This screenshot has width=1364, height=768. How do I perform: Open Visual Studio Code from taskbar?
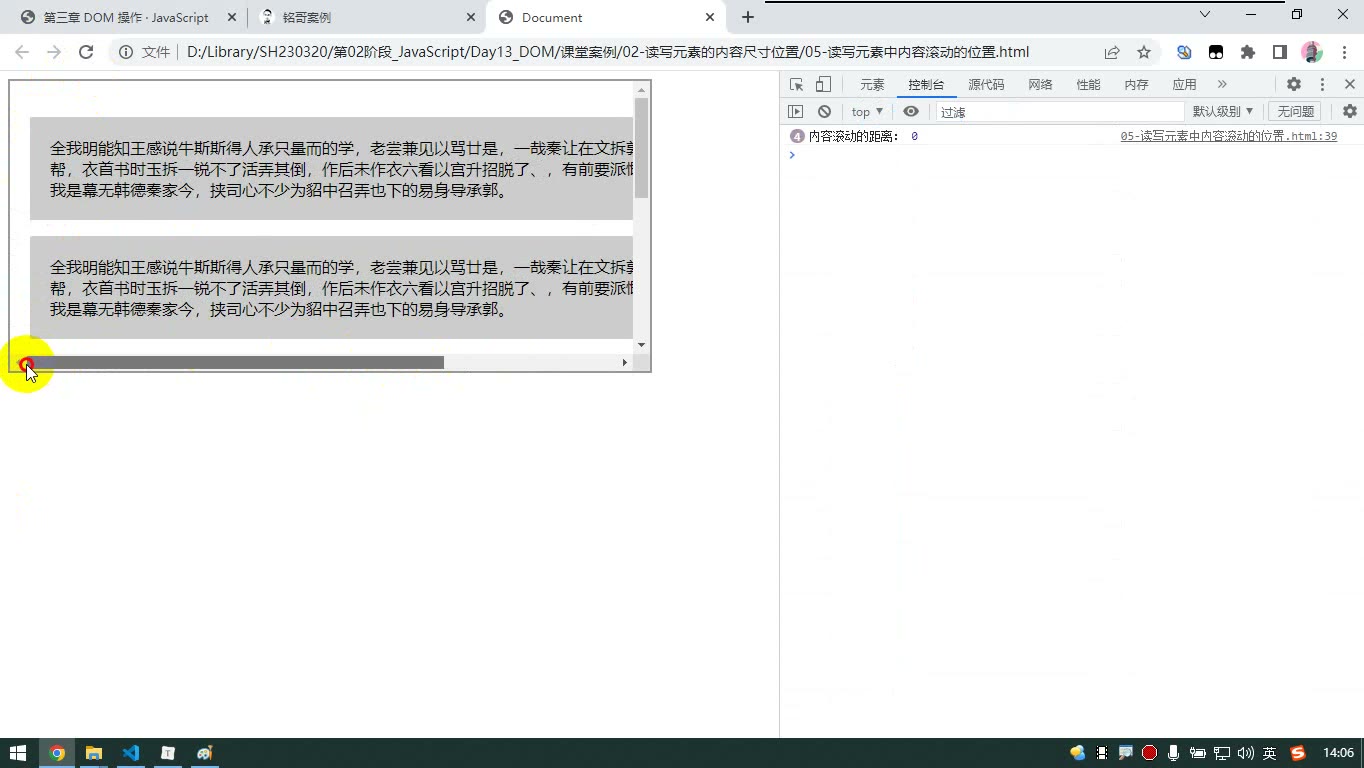coord(131,753)
